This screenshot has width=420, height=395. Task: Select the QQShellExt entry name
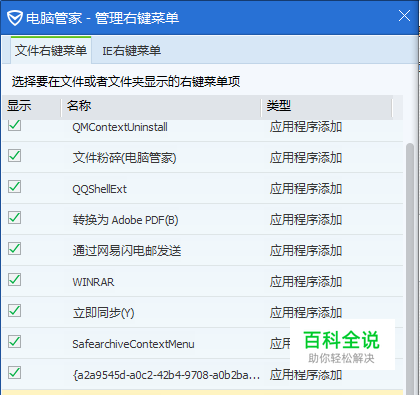100,189
